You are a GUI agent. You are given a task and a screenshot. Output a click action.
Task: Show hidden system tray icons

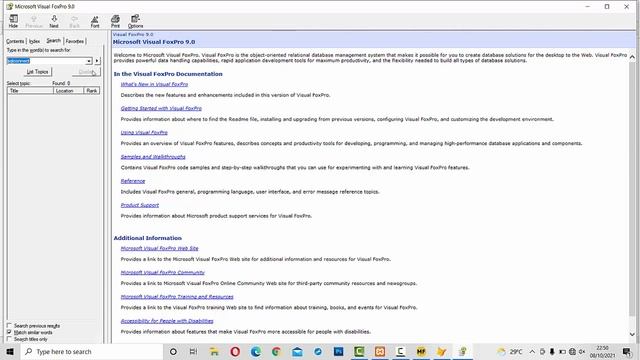coord(532,351)
